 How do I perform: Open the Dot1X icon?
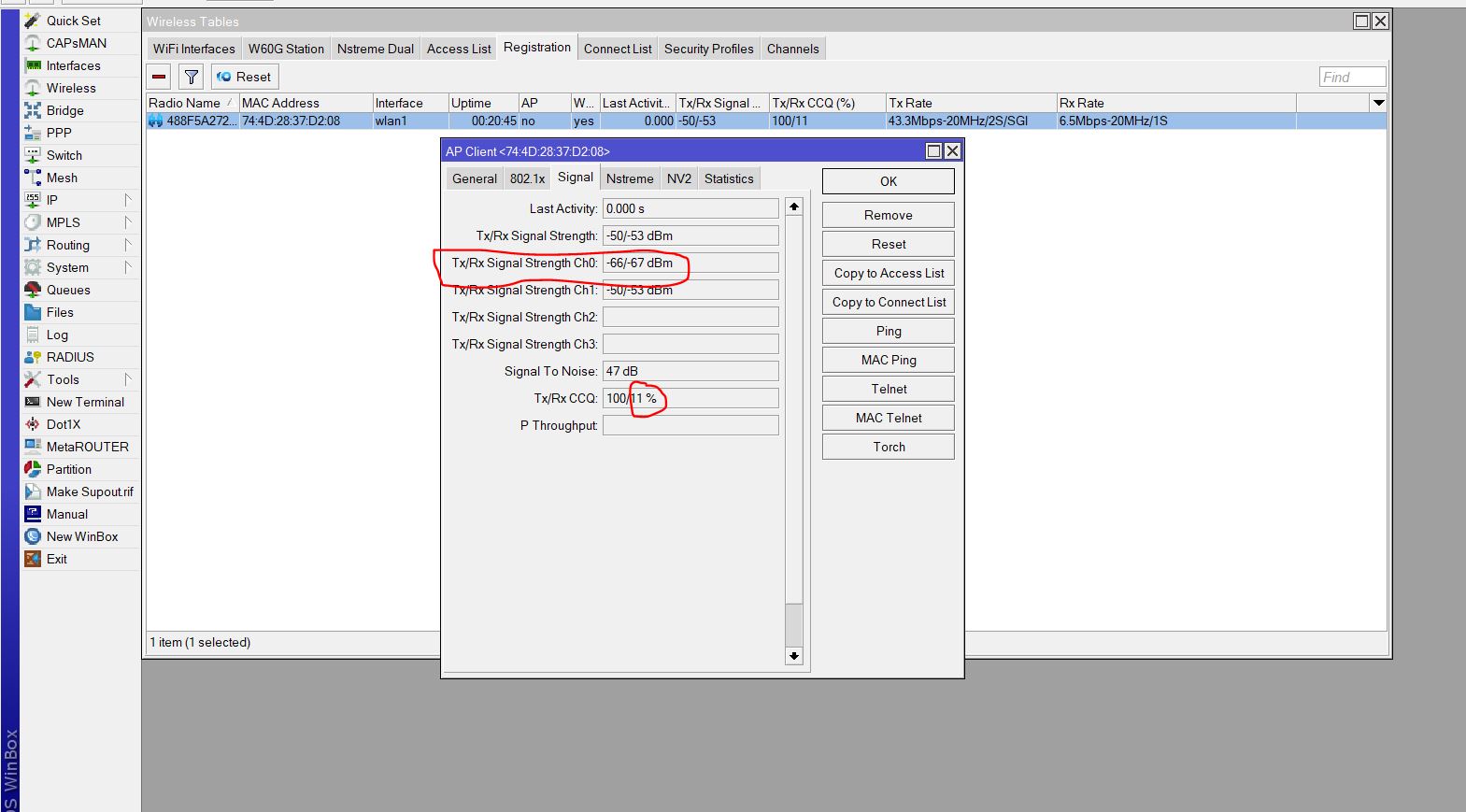point(33,424)
